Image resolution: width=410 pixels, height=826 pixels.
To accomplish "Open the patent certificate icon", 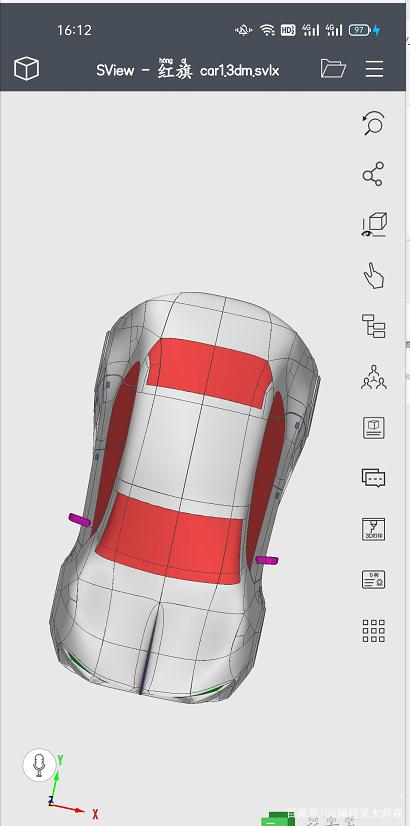I will tap(374, 579).
